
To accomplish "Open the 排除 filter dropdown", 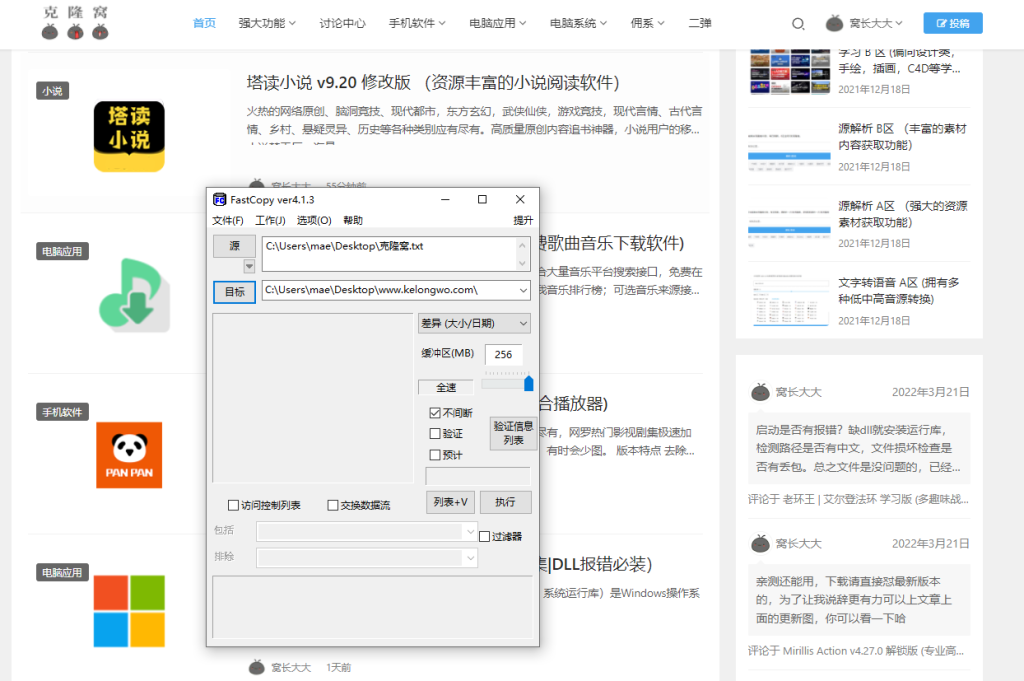I will click(366, 558).
